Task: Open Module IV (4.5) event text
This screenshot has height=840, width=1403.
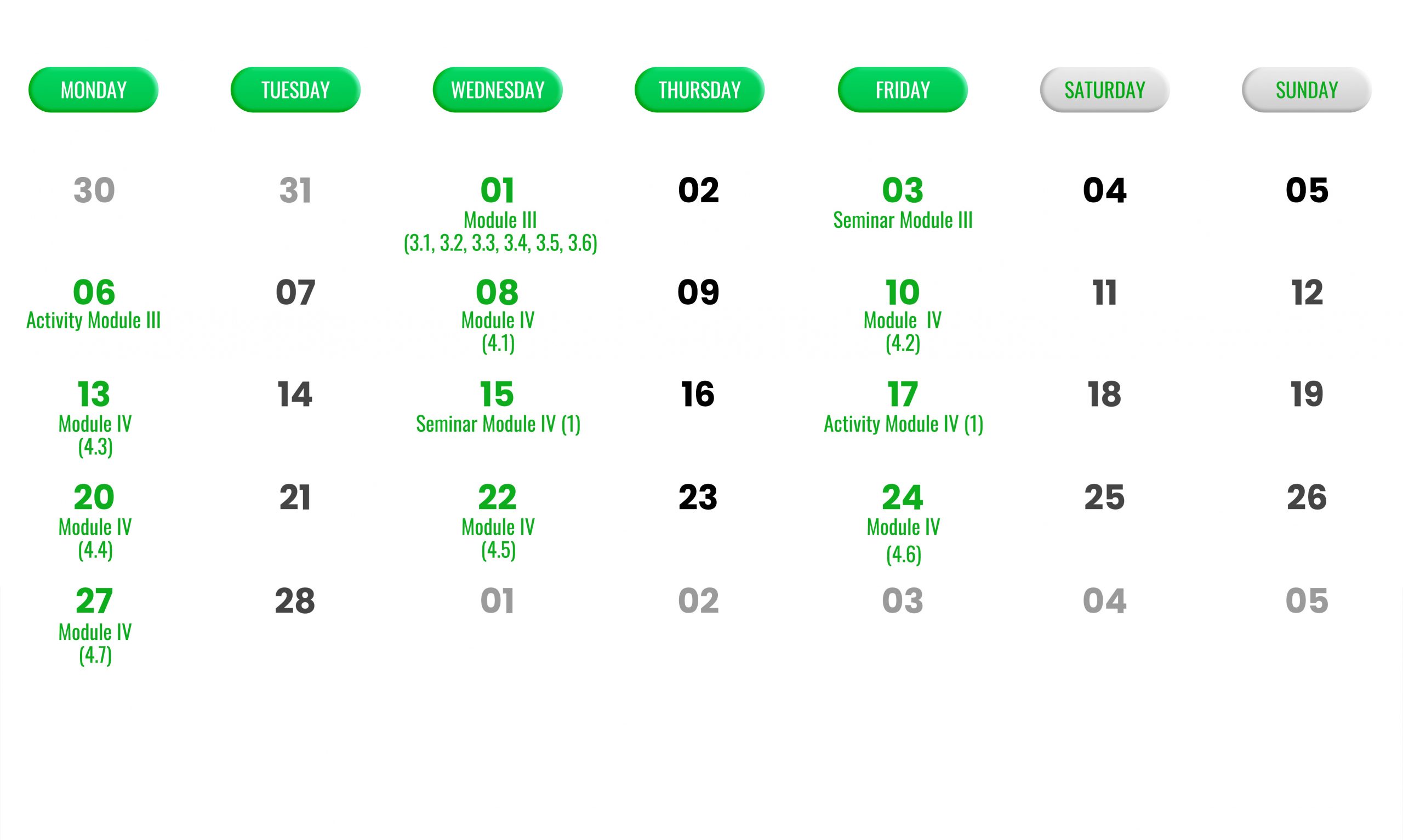Action: click(x=498, y=539)
